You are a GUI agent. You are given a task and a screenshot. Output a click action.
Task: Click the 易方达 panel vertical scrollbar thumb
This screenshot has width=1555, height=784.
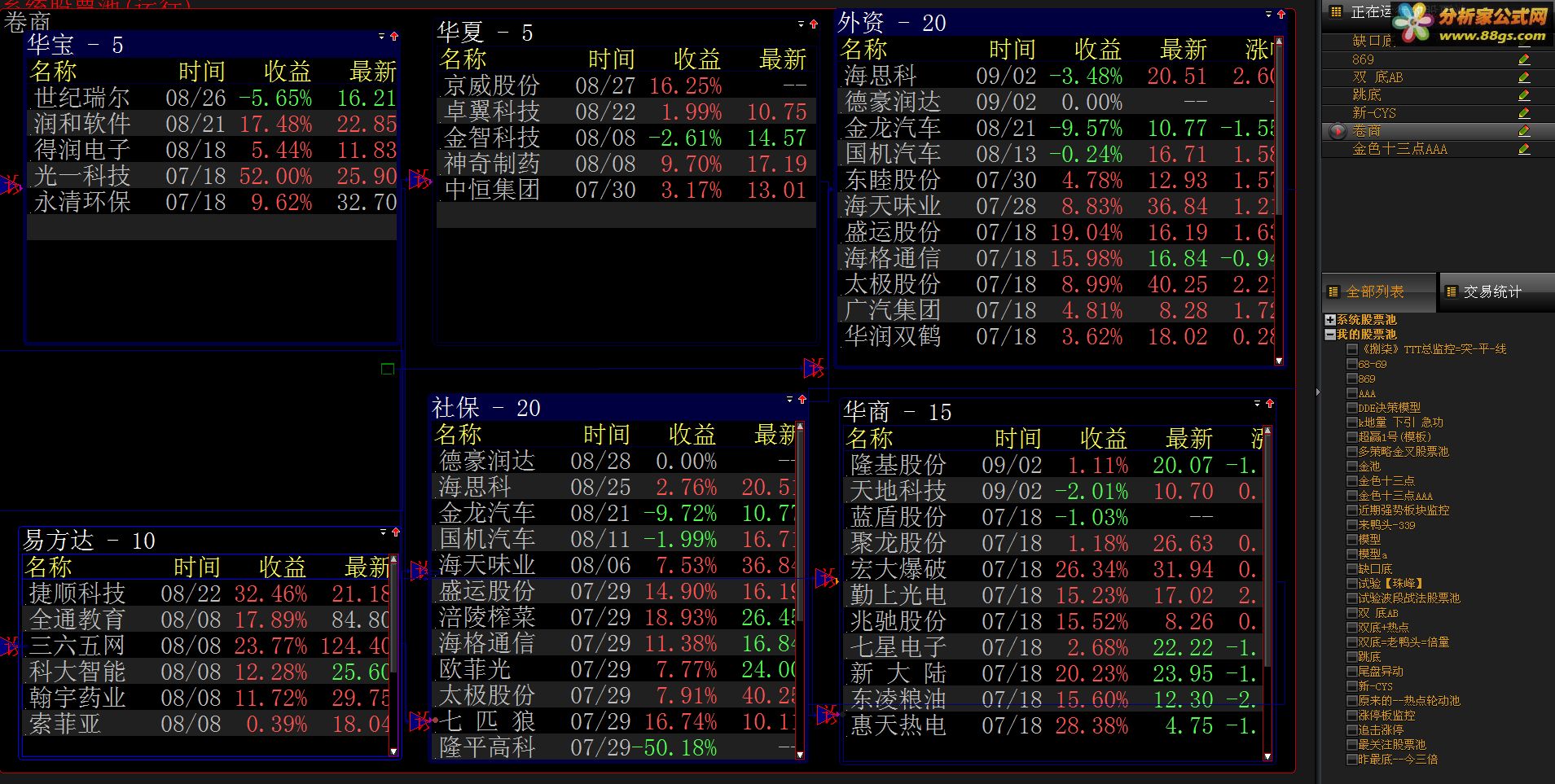[393, 618]
